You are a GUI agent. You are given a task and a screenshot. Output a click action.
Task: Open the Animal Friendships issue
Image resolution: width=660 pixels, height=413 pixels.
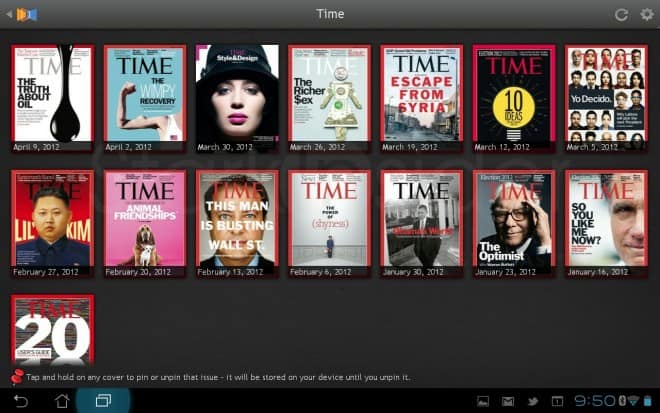click(x=144, y=219)
